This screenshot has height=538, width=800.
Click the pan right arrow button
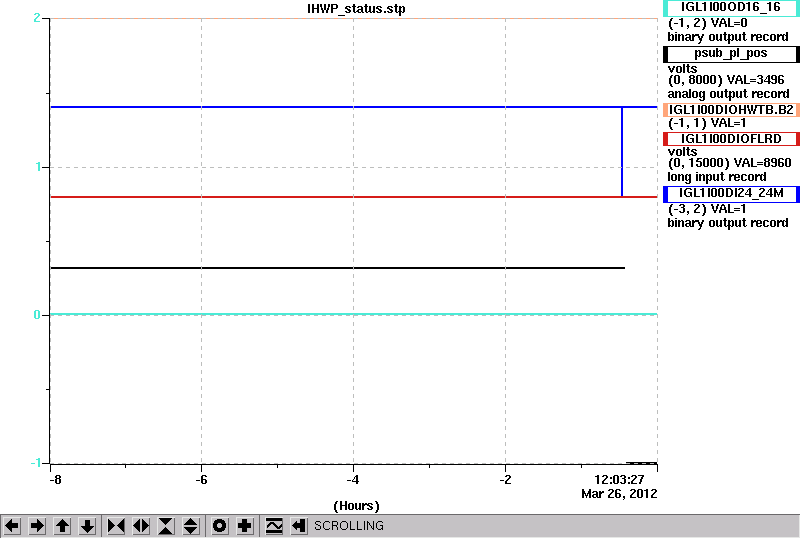tap(37, 526)
